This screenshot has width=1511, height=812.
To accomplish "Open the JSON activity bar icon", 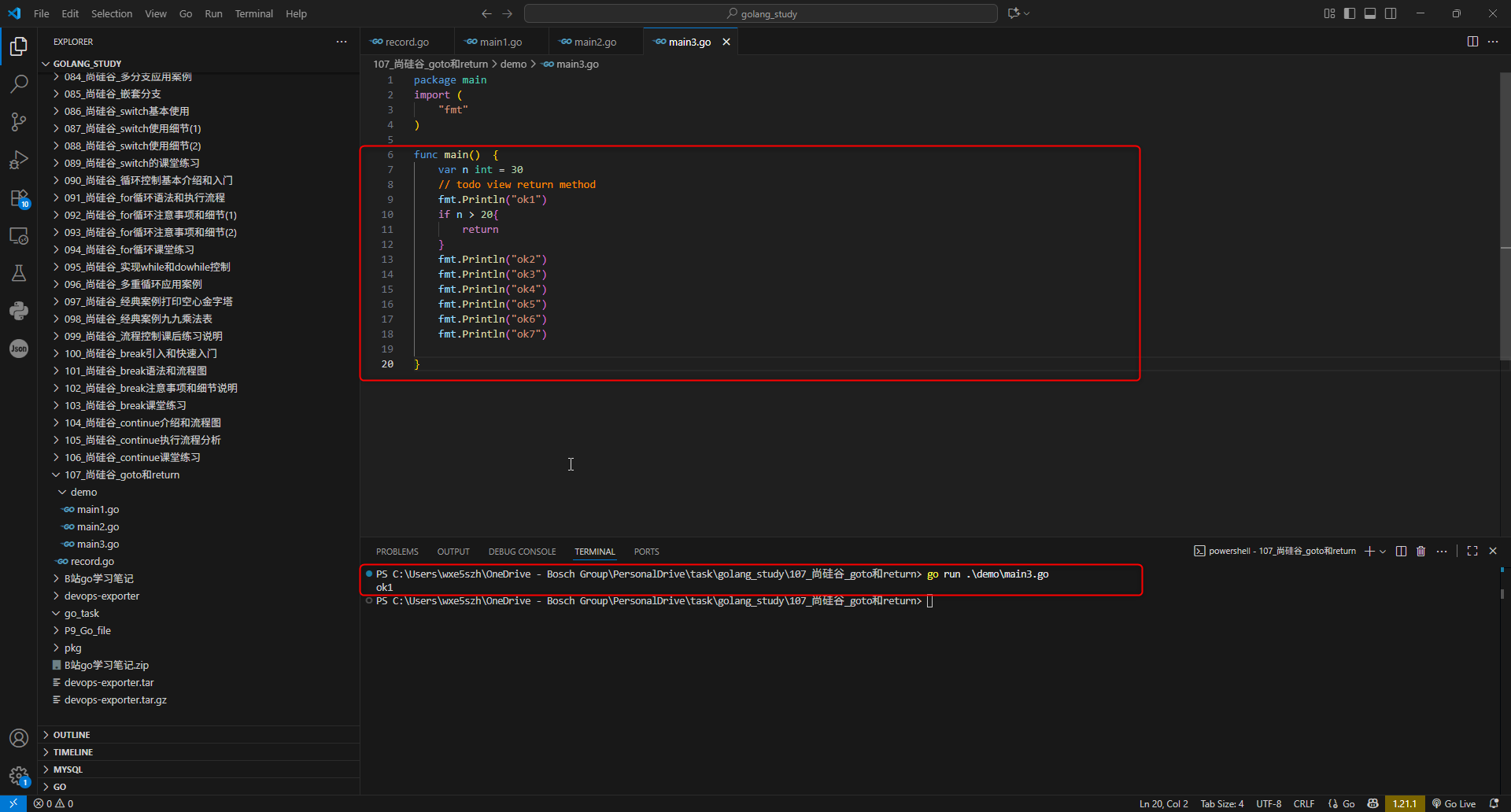I will 19,349.
